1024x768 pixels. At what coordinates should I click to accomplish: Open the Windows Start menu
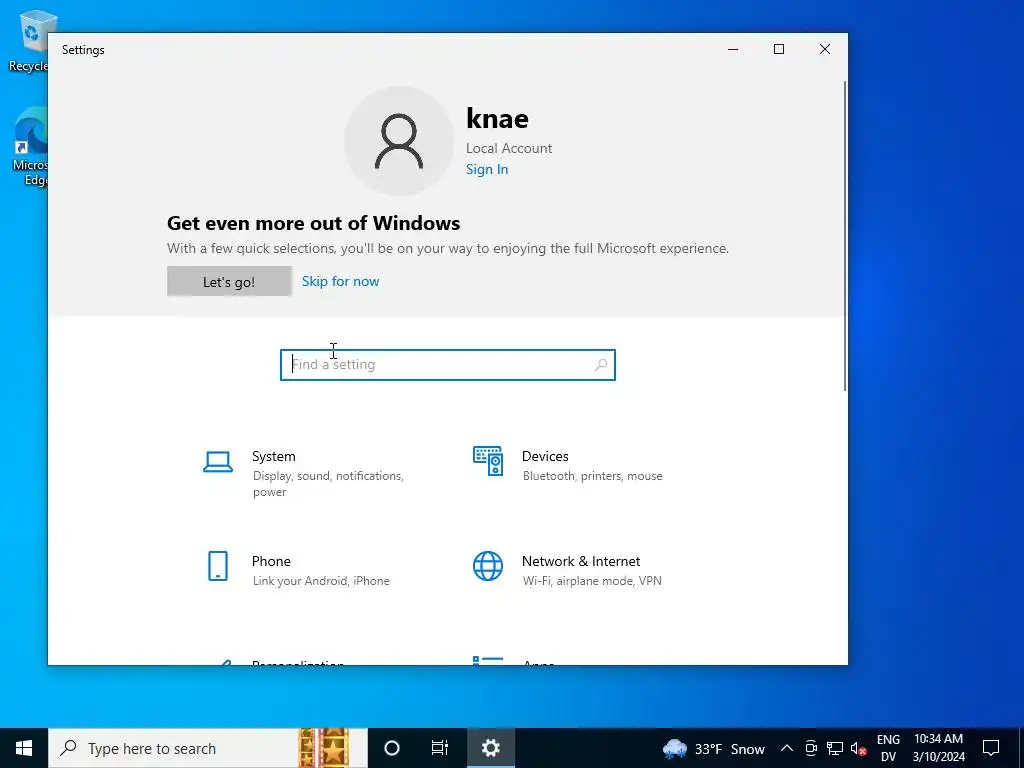(x=24, y=748)
